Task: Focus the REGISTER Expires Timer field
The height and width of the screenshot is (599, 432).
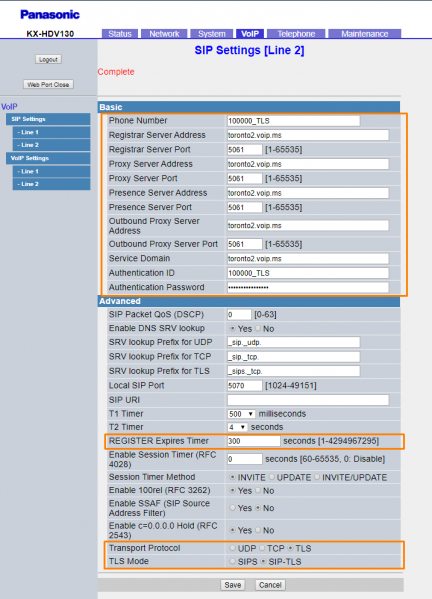Action: pos(254,441)
